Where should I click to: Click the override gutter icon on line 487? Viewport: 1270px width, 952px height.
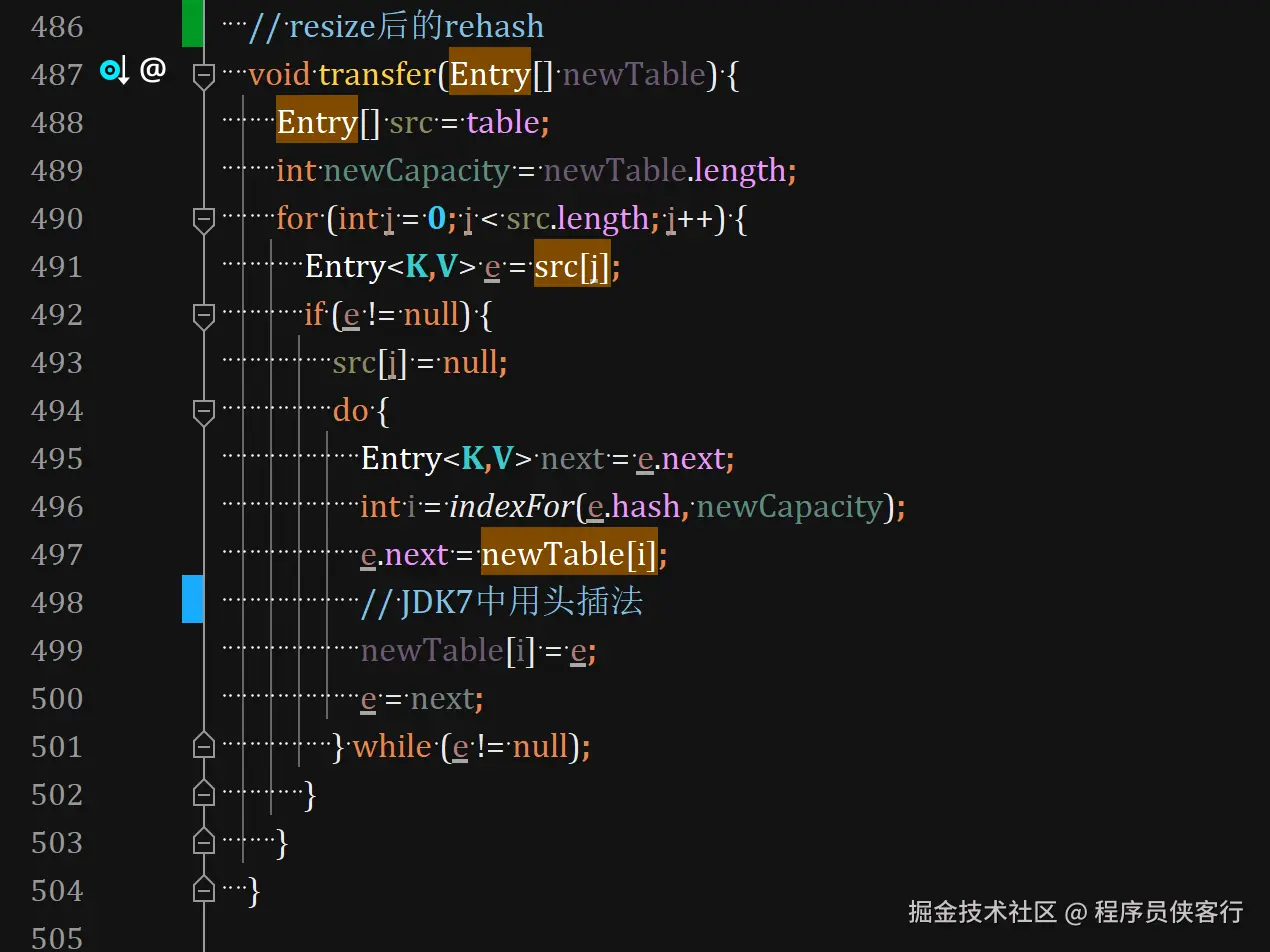[115, 71]
